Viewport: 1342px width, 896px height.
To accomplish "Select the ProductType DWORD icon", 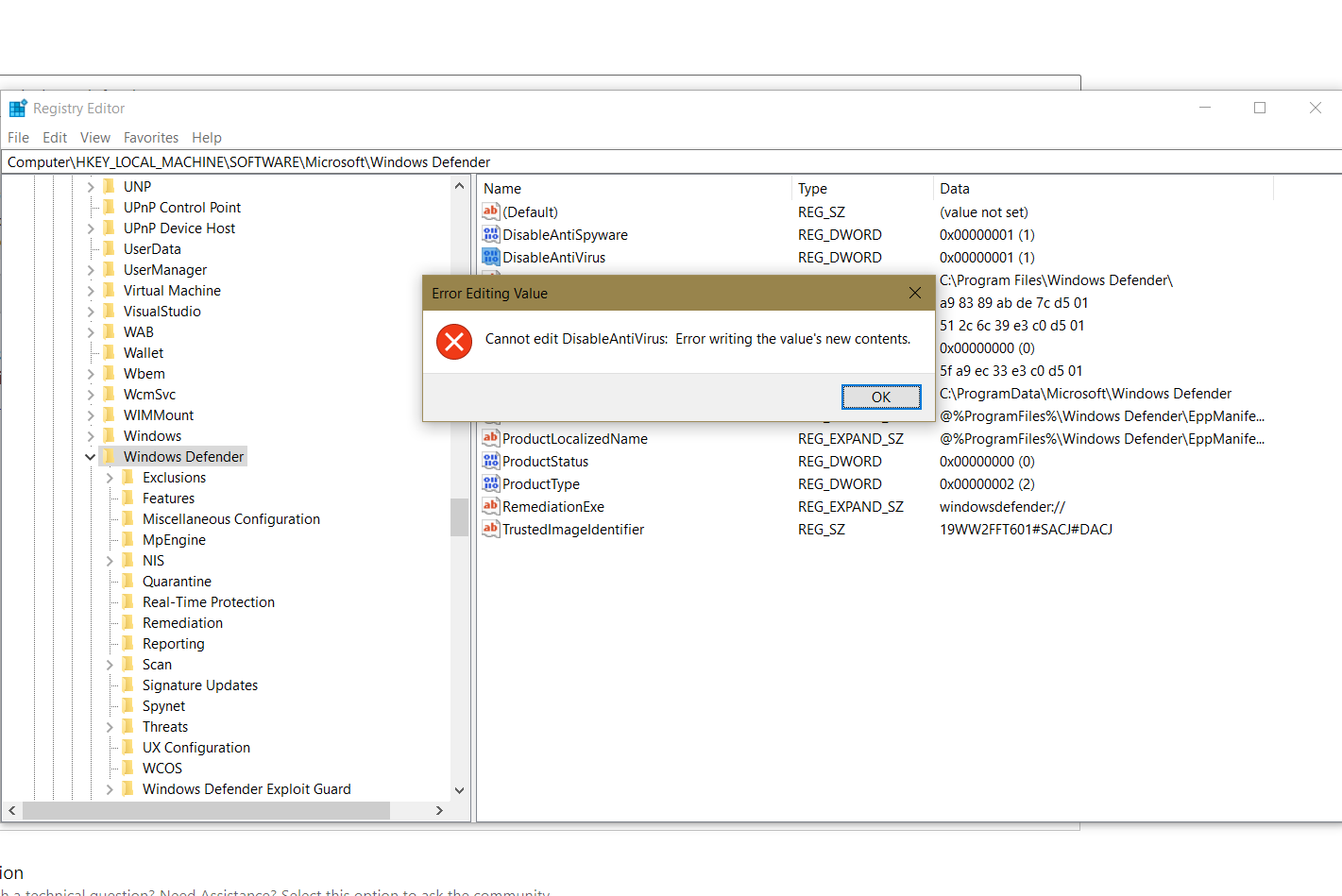I will pyautogui.click(x=491, y=483).
